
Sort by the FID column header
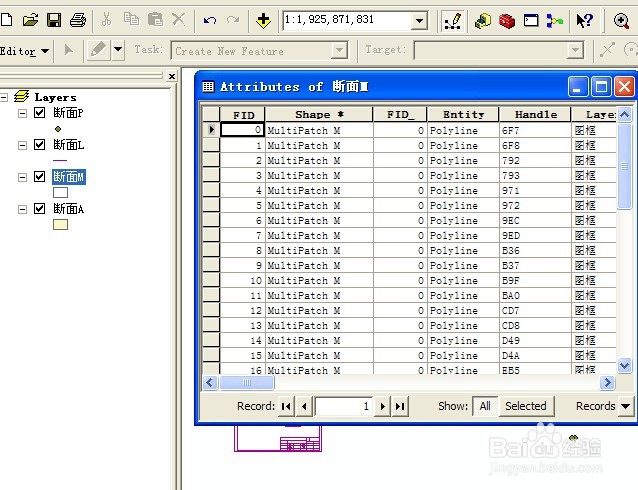coord(242,115)
